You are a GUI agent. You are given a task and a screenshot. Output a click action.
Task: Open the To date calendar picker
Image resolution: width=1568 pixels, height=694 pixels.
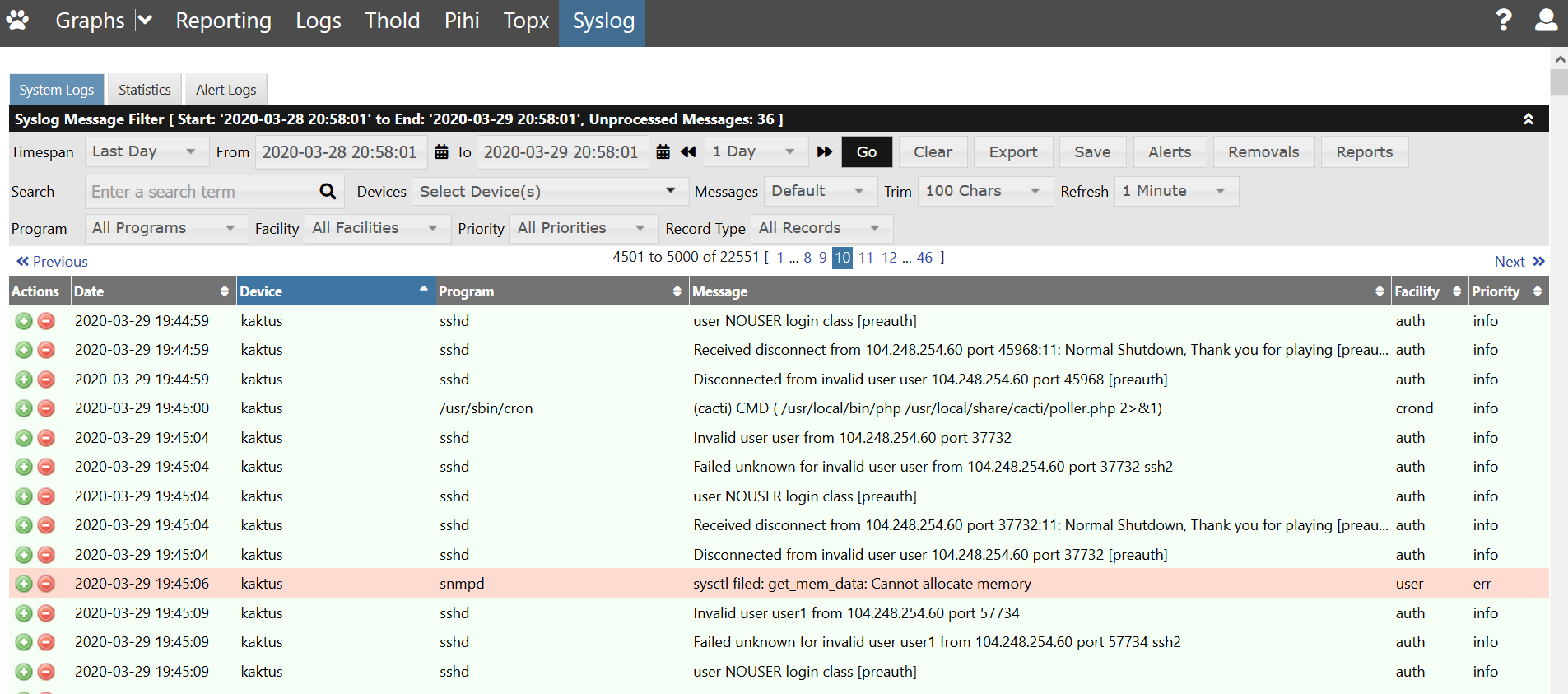663,152
